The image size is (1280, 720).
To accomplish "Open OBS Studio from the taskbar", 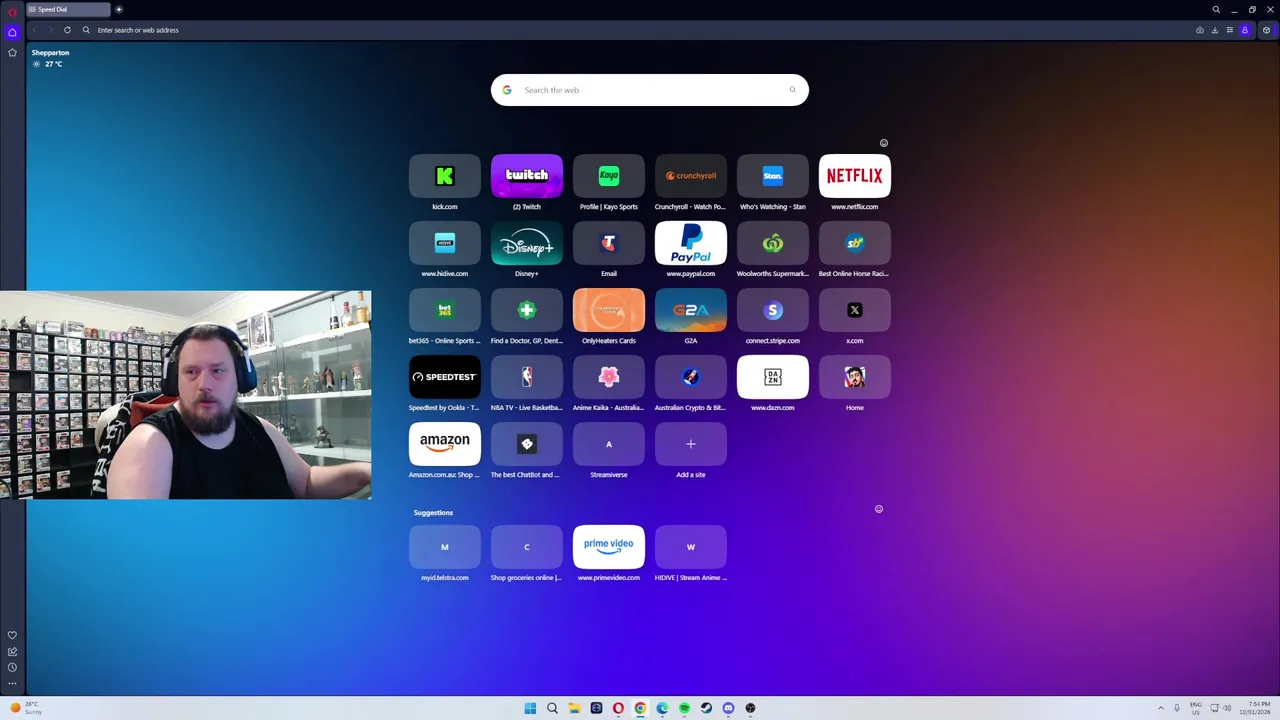I will click(750, 708).
